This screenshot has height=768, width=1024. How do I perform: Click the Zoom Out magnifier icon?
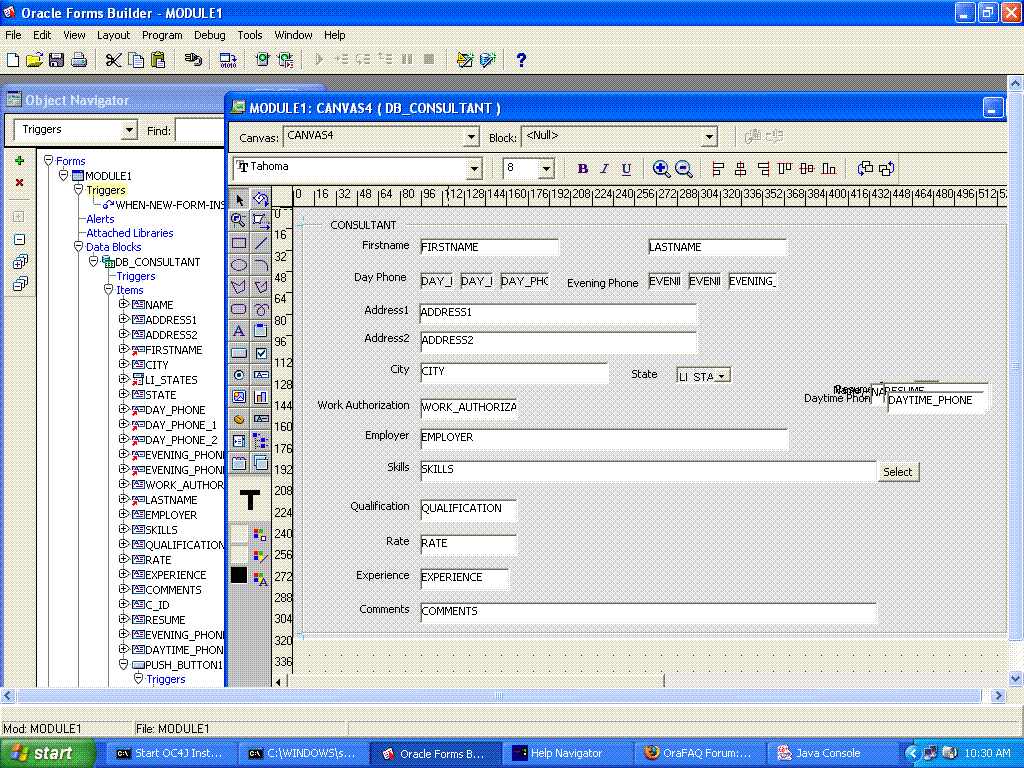coord(683,169)
